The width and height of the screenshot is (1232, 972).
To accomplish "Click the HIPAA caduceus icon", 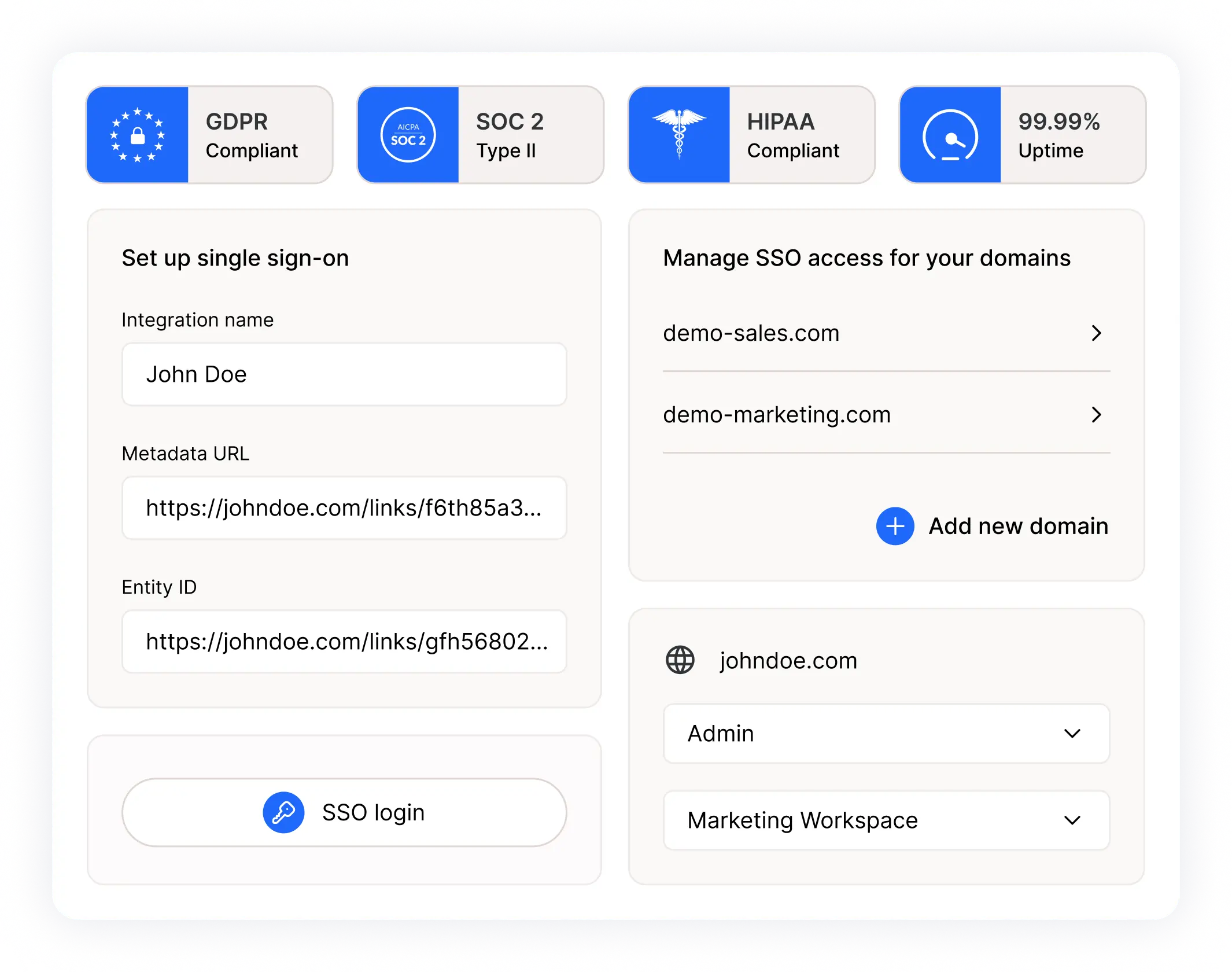I will [679, 135].
